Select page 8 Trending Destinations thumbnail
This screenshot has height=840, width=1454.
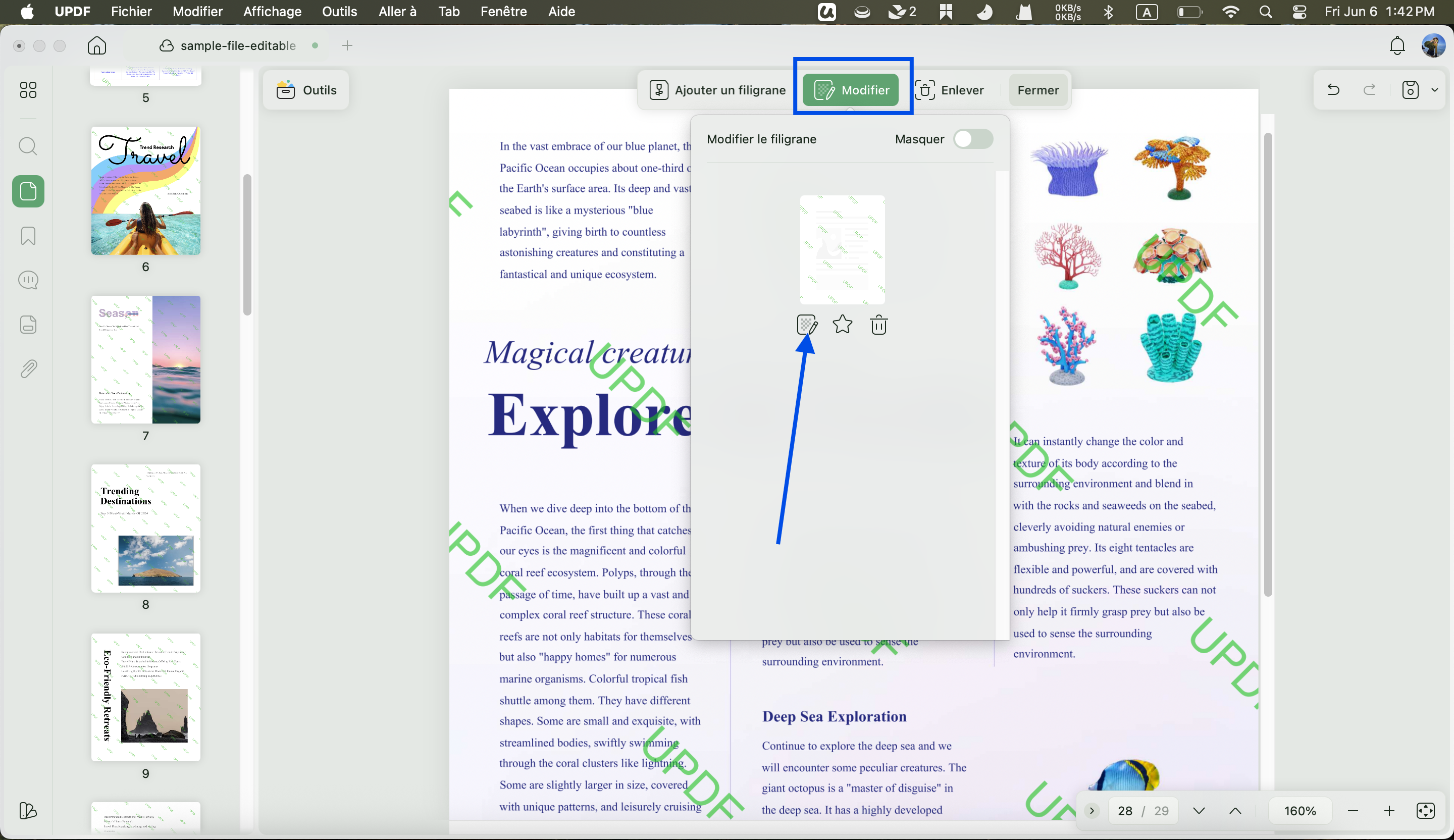pyautogui.click(x=145, y=528)
